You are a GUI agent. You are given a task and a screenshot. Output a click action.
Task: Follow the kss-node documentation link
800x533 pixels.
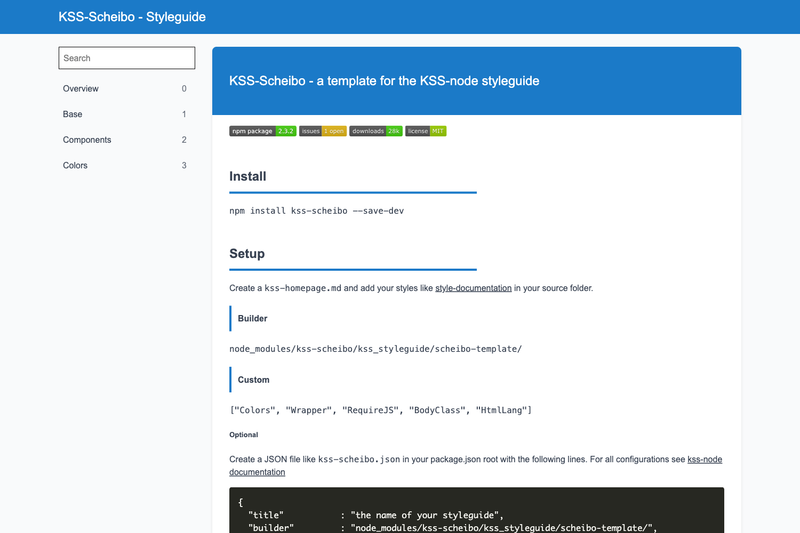pyautogui.click(x=476, y=466)
